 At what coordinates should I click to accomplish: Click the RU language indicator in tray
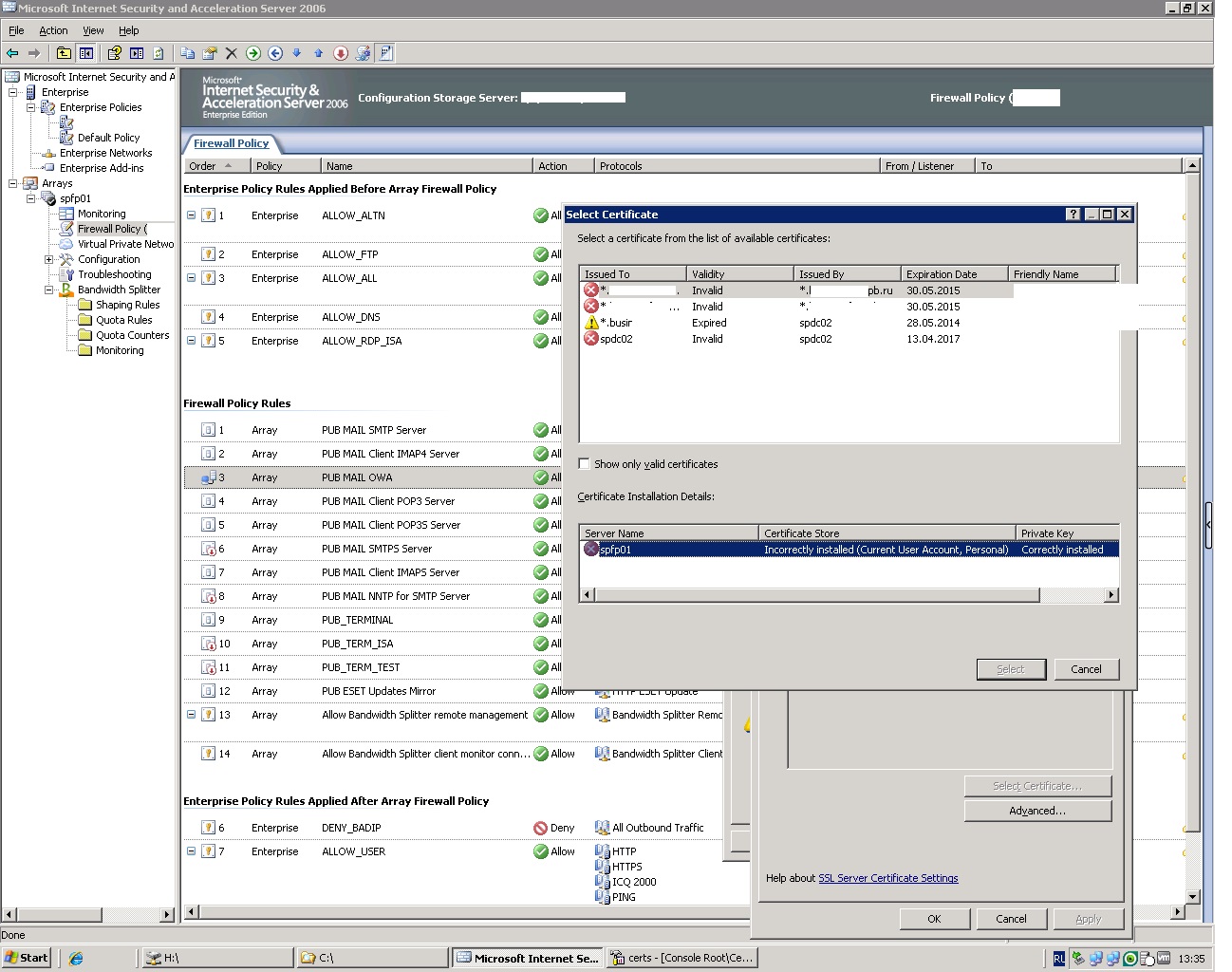click(x=1059, y=959)
